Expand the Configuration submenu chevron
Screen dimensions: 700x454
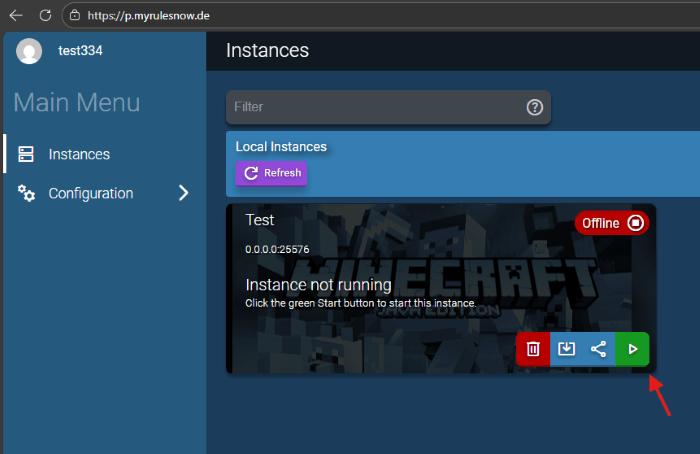tap(183, 193)
